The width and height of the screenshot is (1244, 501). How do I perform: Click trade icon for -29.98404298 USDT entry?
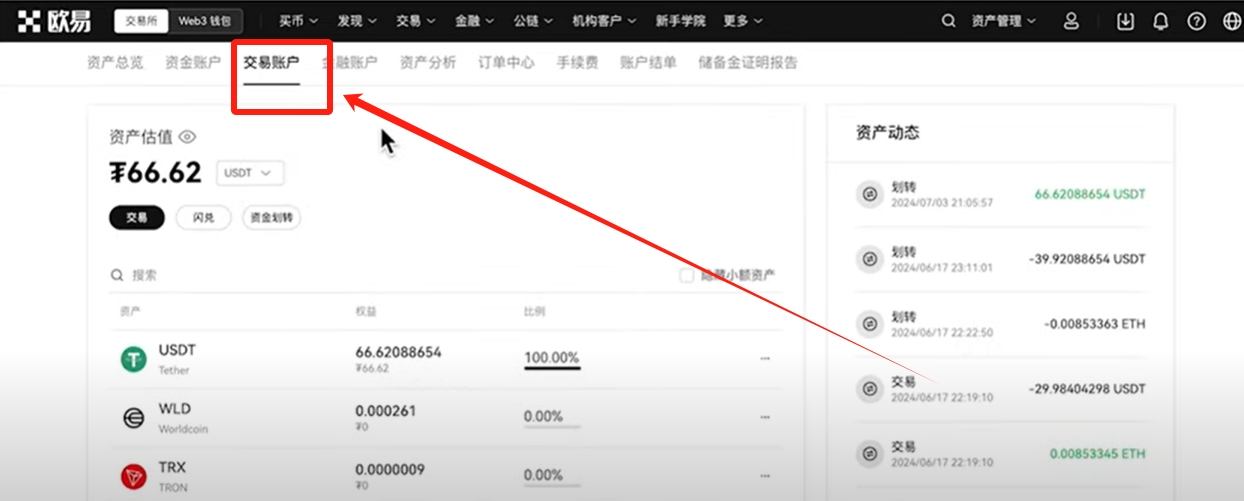[x=870, y=389]
